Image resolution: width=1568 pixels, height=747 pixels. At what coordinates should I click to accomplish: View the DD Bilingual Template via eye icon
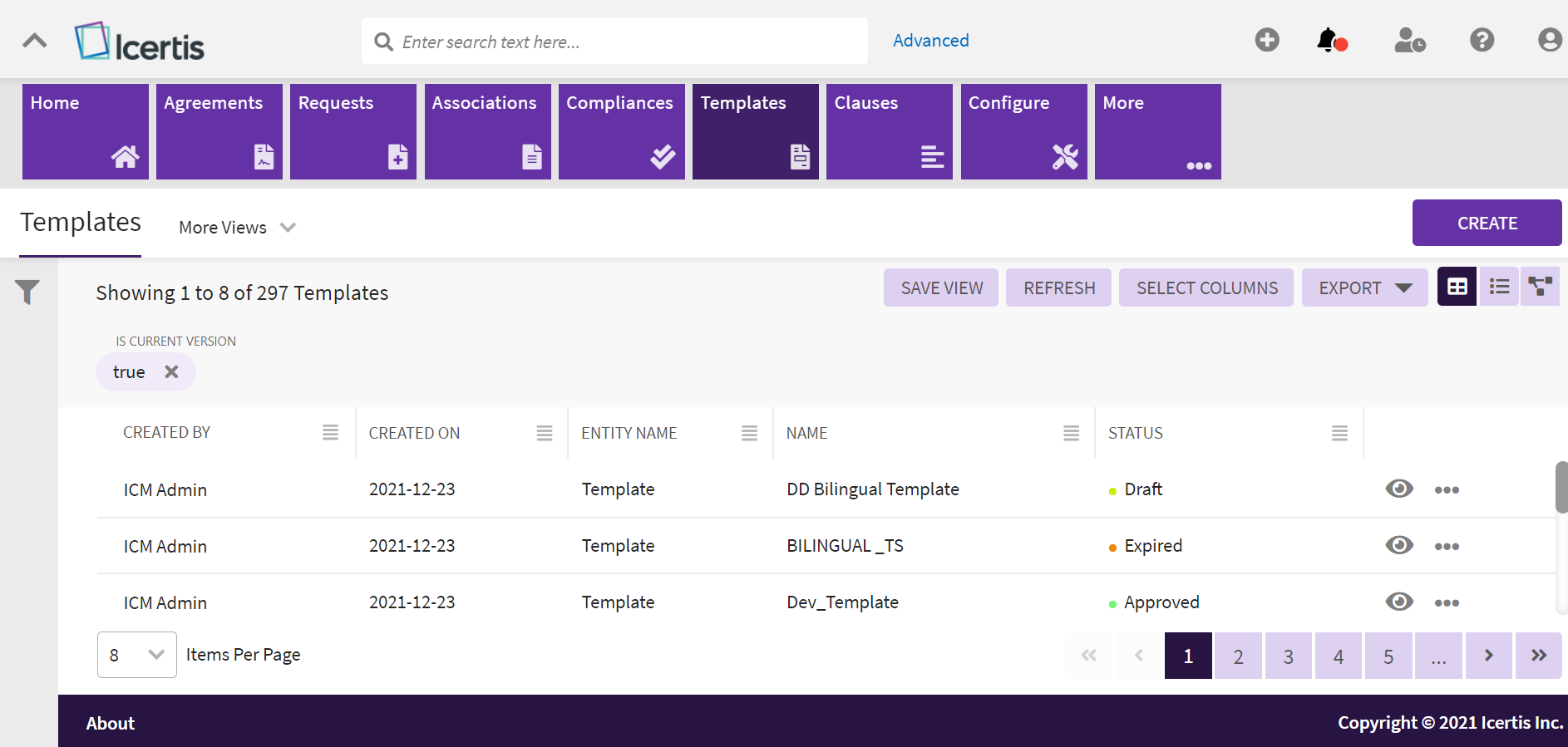coord(1399,489)
